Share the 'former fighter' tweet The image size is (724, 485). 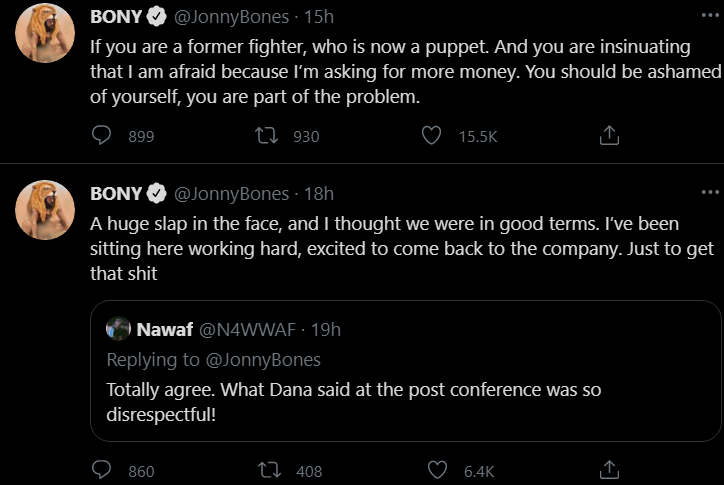tap(608, 135)
